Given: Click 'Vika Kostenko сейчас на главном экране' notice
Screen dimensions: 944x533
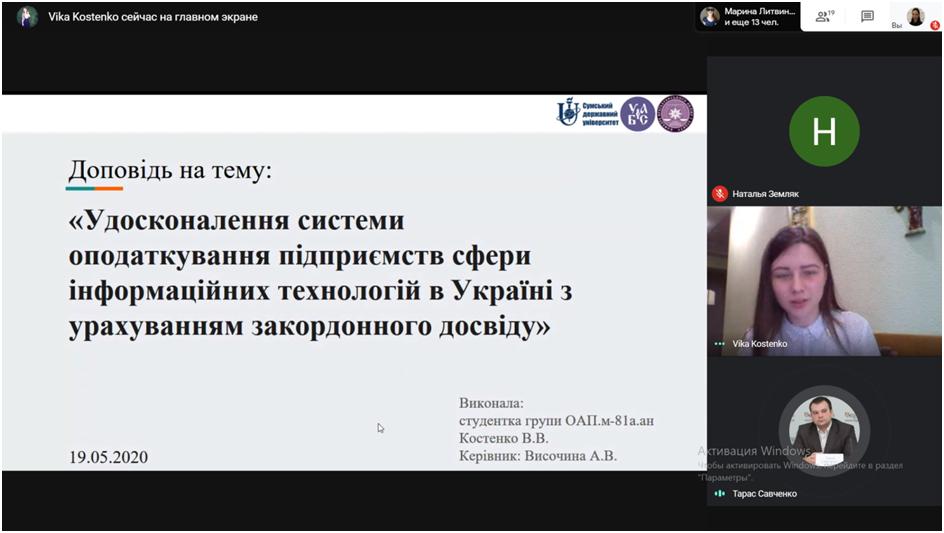Looking at the screenshot, I should (152, 17).
